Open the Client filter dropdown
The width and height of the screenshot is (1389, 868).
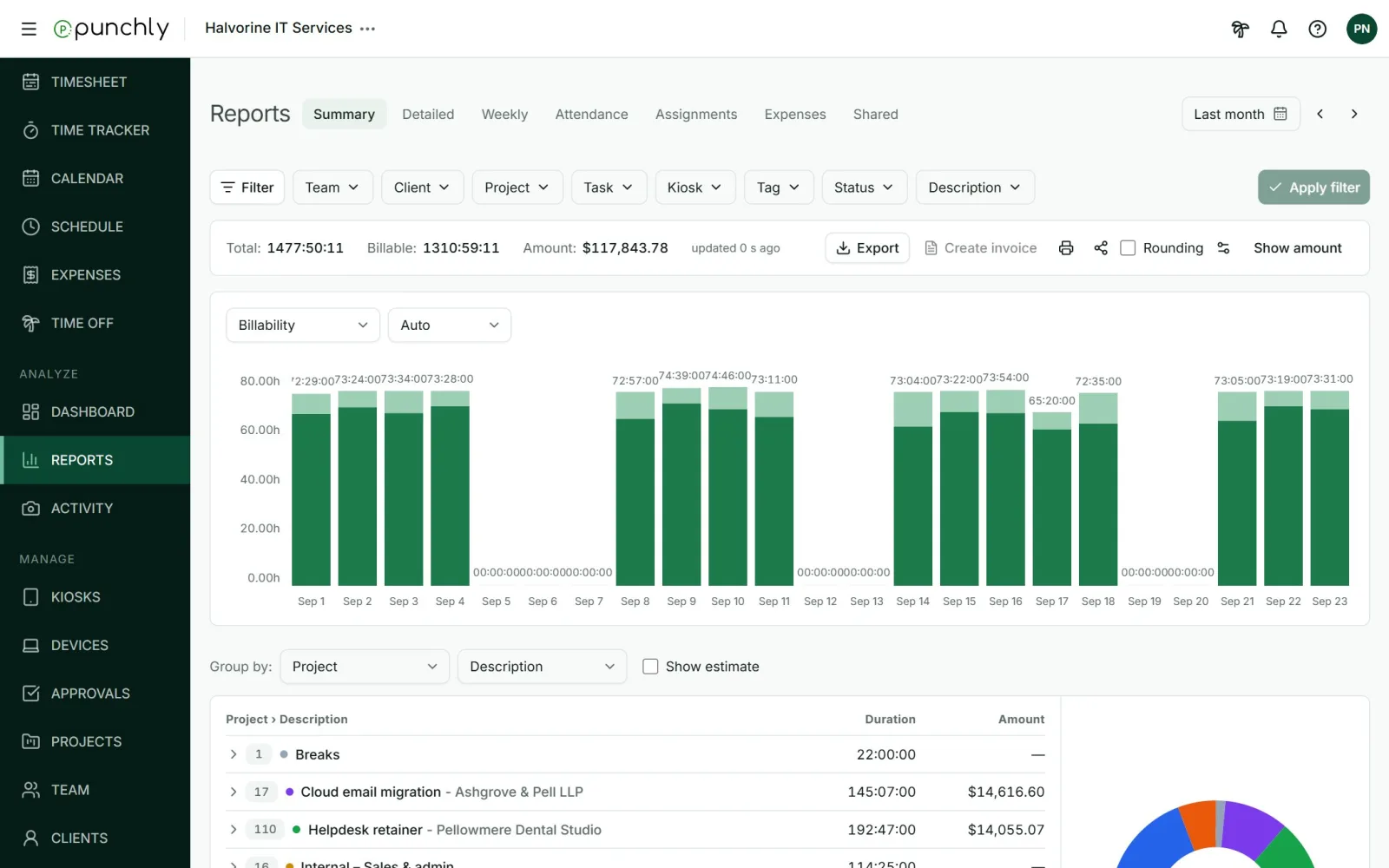[x=422, y=187]
